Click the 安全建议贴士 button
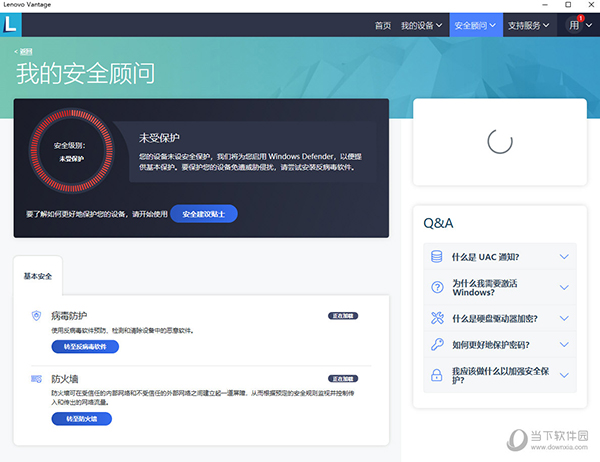The image size is (600, 462). pos(204,214)
